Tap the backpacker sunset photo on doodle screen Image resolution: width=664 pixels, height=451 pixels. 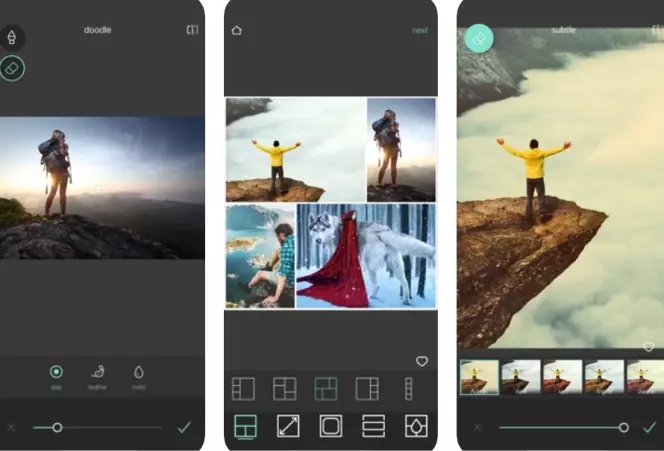[102, 188]
